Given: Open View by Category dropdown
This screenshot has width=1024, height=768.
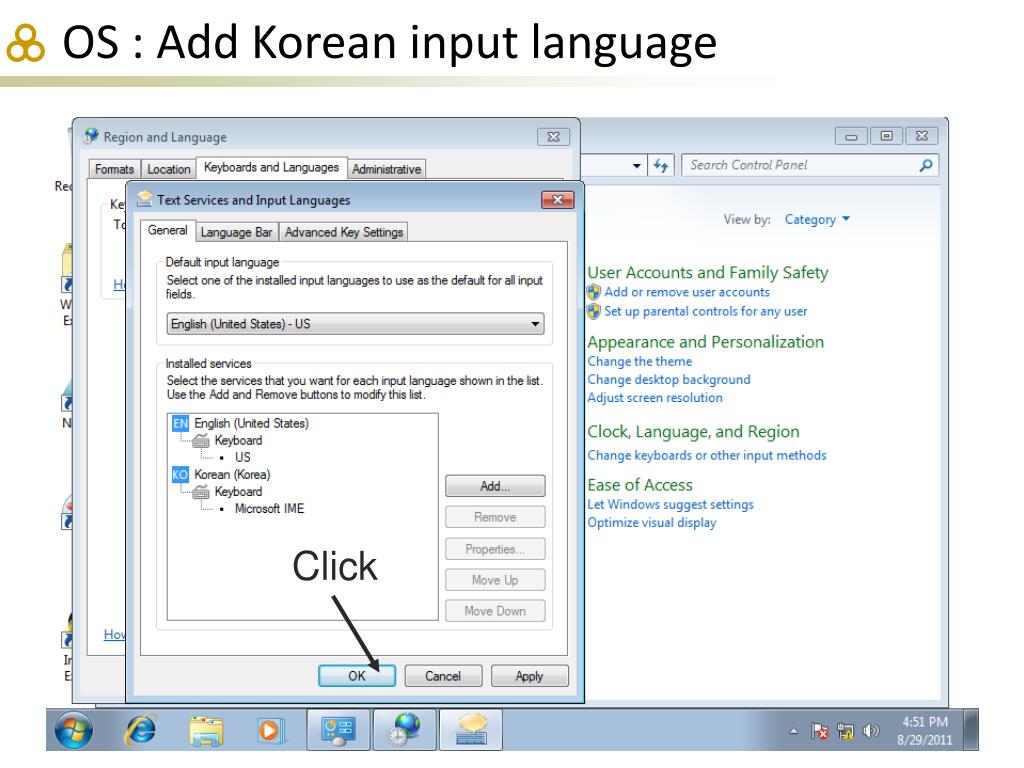Looking at the screenshot, I should [x=817, y=219].
